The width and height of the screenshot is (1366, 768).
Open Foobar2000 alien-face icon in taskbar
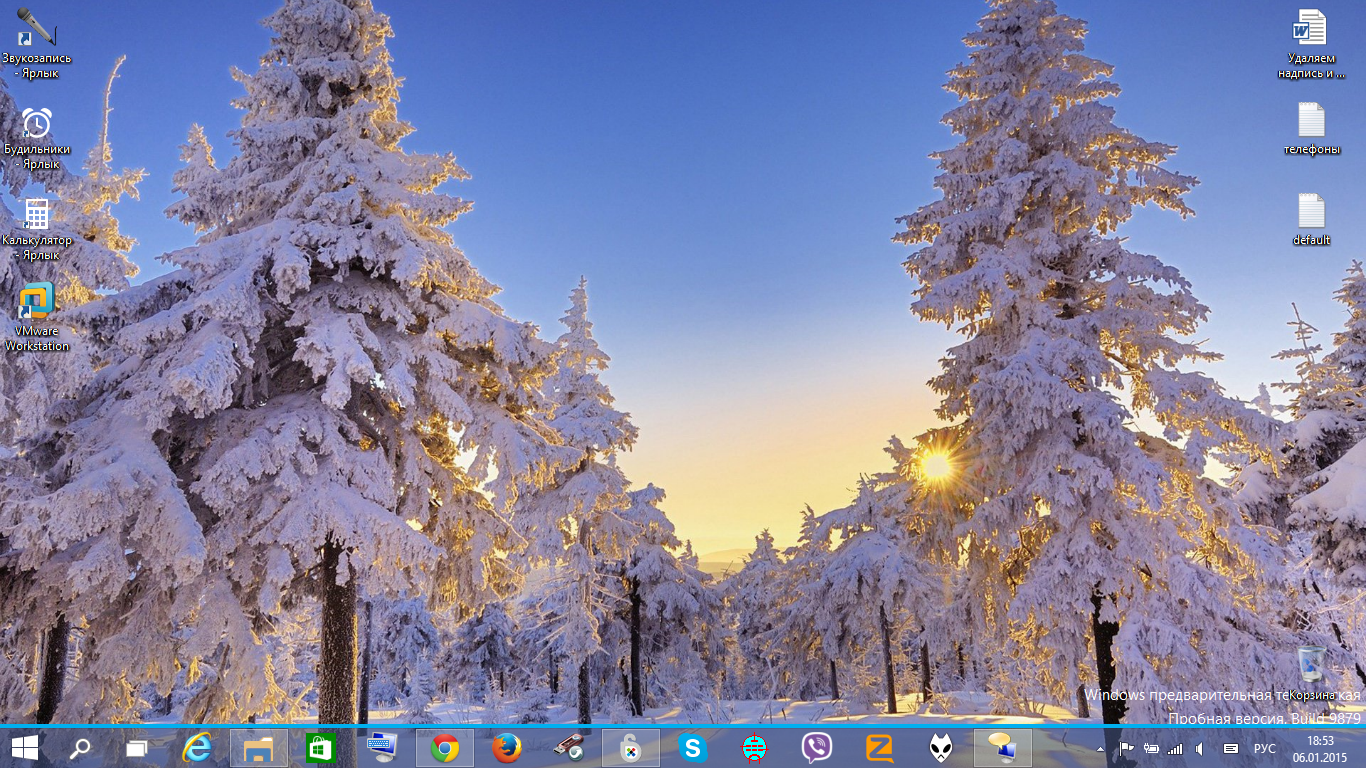941,747
